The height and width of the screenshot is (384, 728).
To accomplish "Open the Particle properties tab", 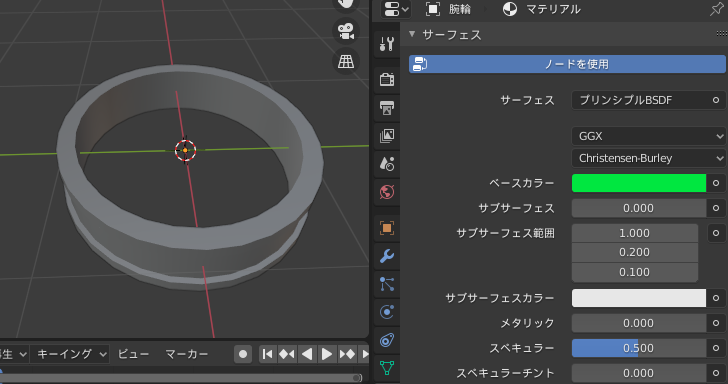I will pos(387,284).
